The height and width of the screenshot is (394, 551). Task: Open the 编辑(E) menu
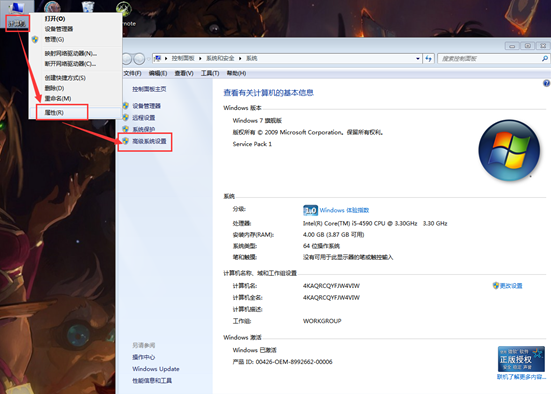[x=158, y=73]
